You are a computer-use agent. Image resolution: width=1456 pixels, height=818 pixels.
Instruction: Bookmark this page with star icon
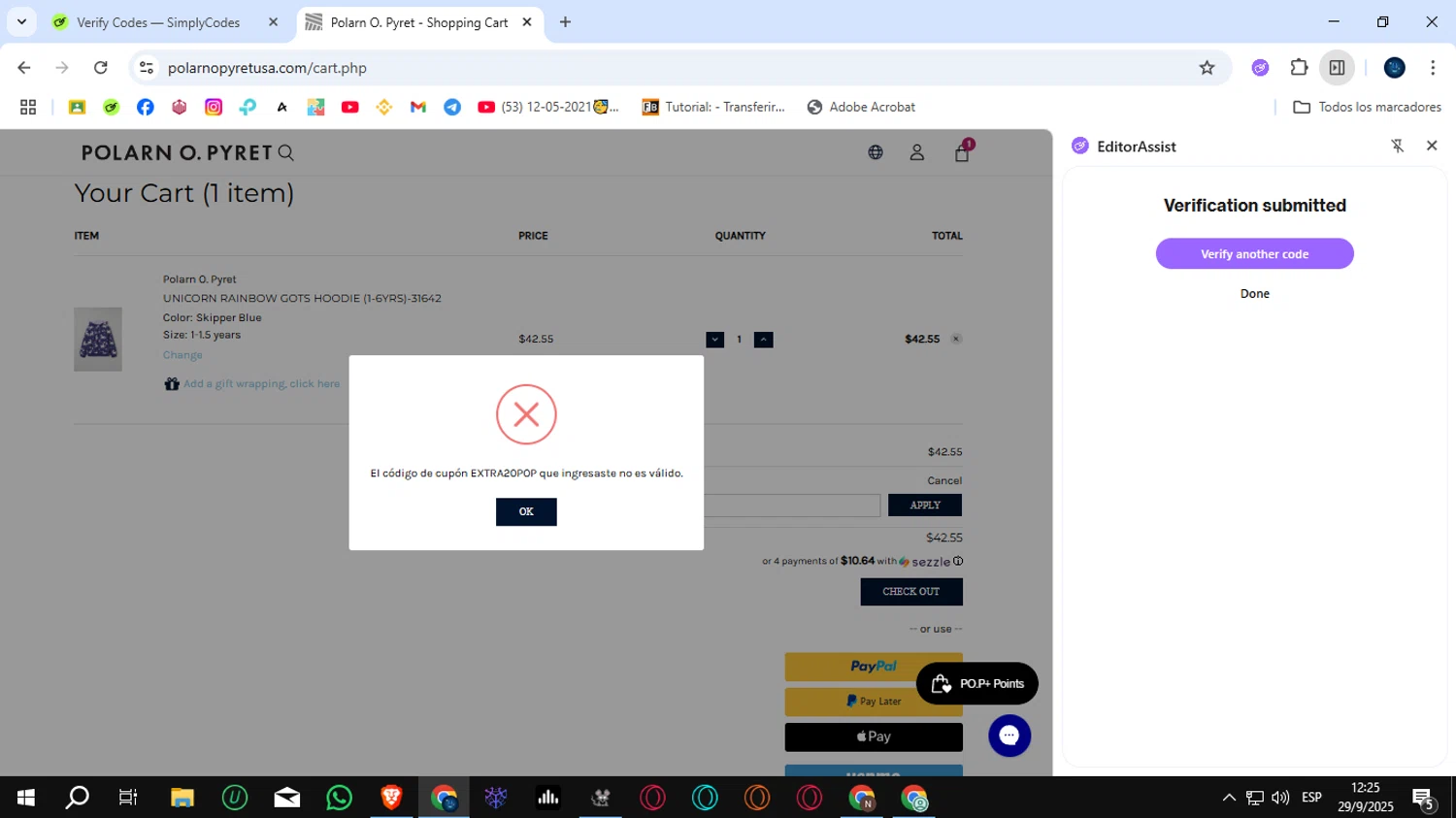[1207, 68]
